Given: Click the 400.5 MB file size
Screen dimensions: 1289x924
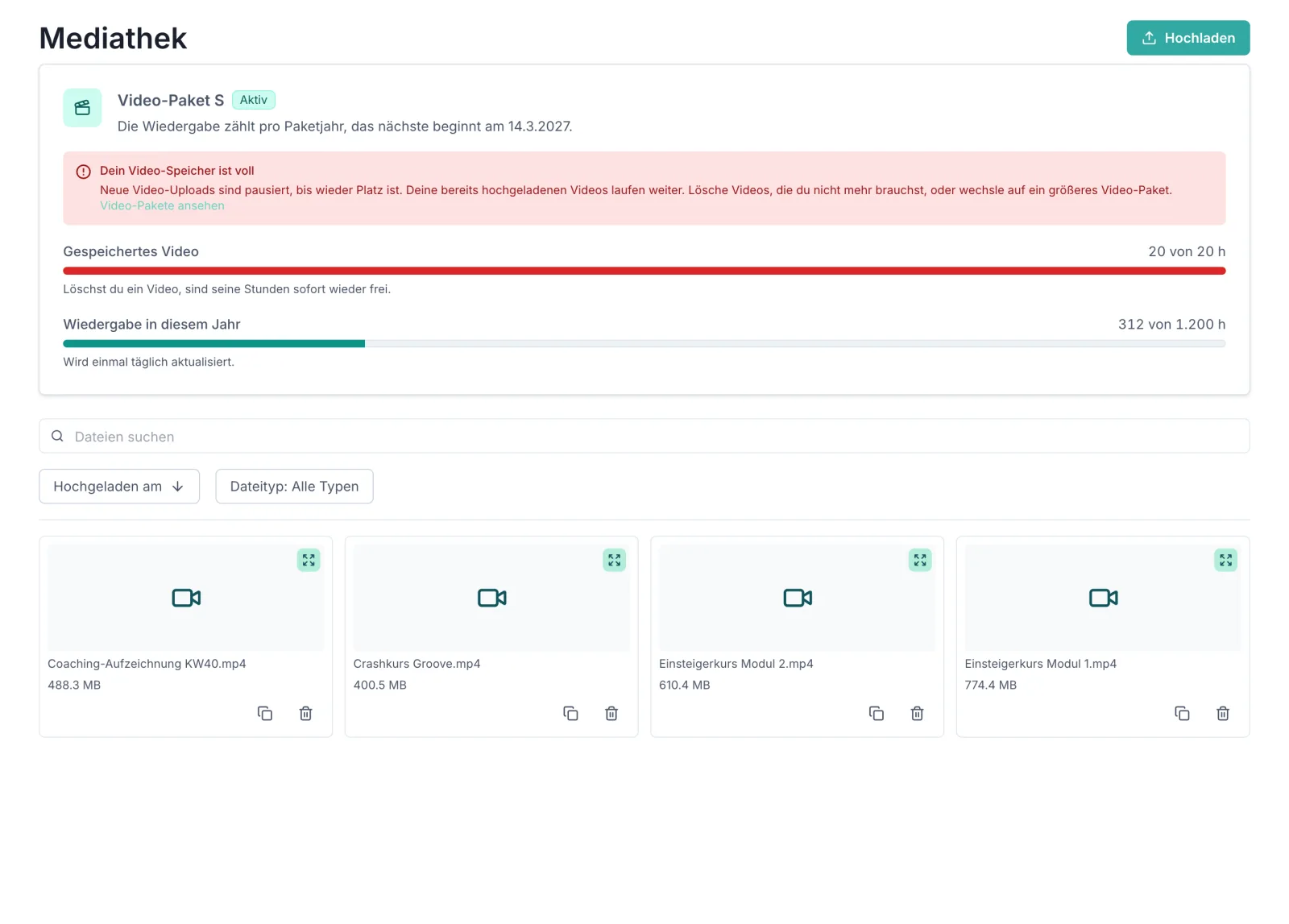Looking at the screenshot, I should click(380, 686).
